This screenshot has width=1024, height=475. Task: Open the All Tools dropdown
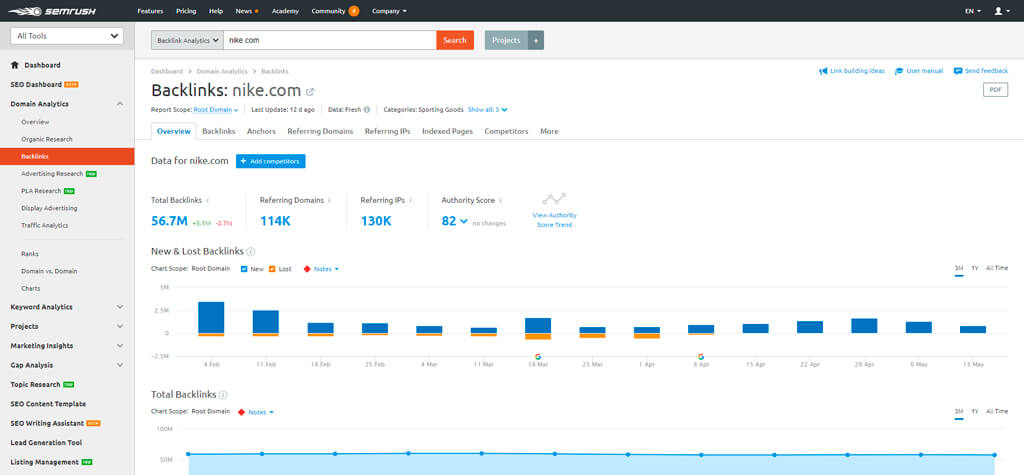point(67,37)
